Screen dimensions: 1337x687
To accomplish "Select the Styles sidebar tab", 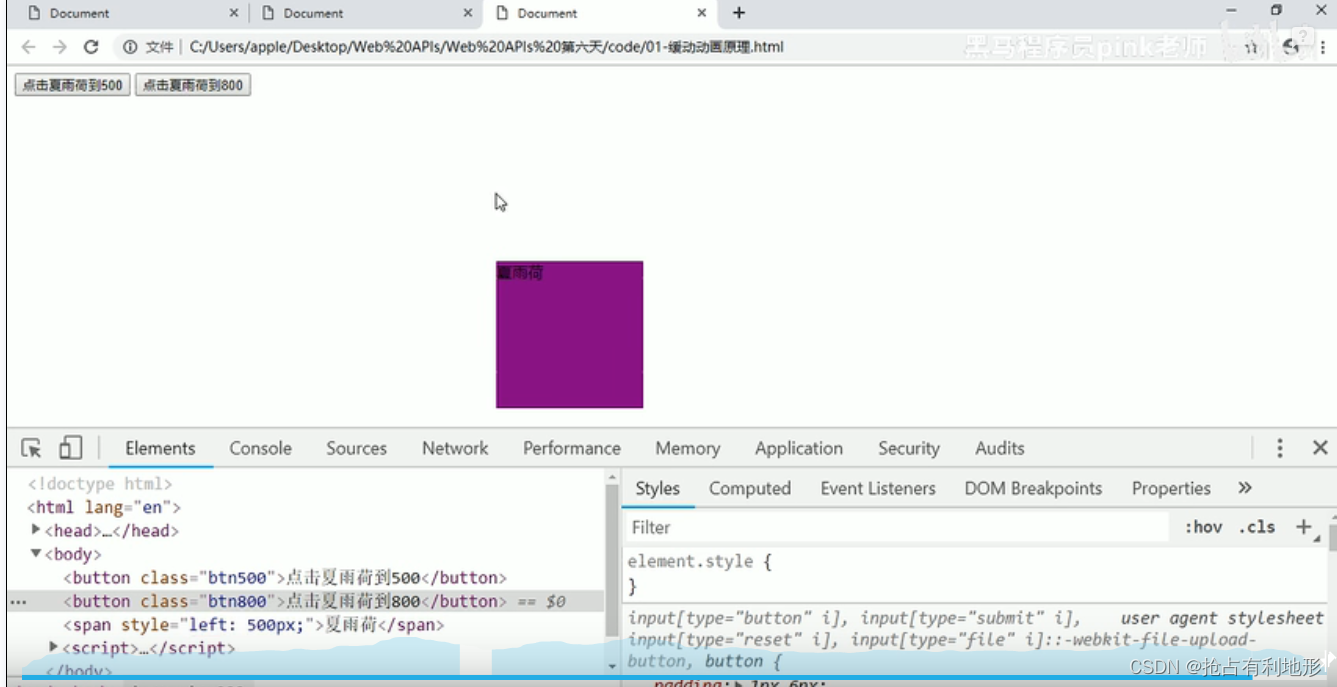I will 658,488.
